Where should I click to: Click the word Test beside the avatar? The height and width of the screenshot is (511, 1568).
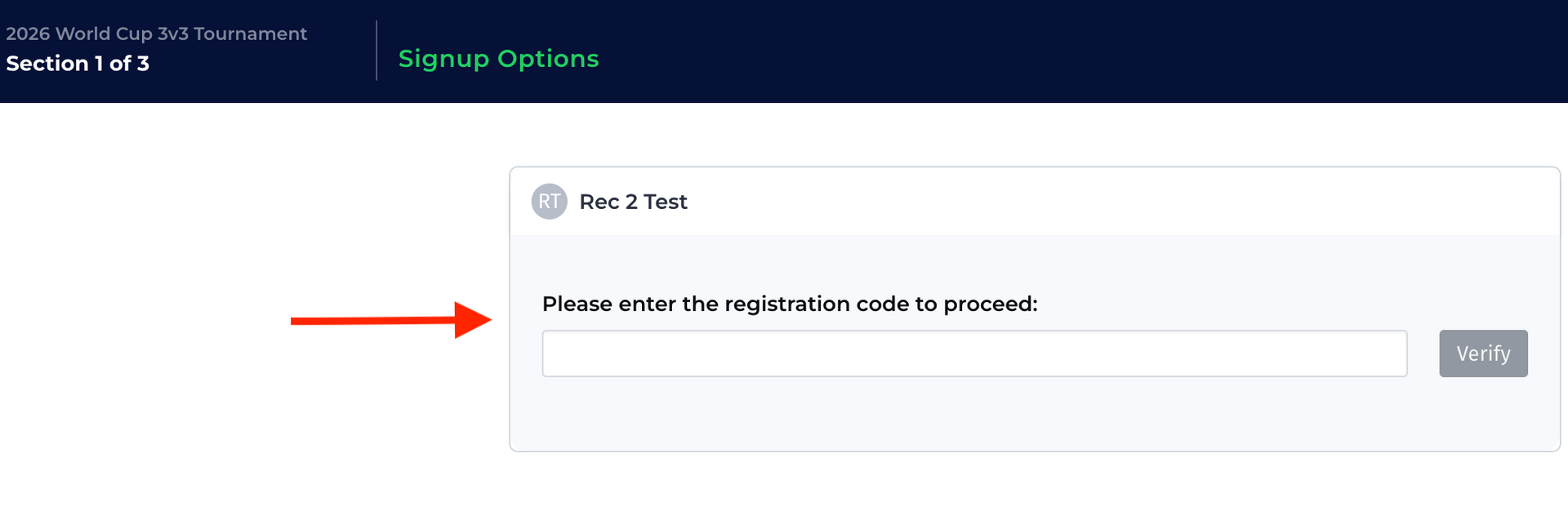tap(666, 202)
